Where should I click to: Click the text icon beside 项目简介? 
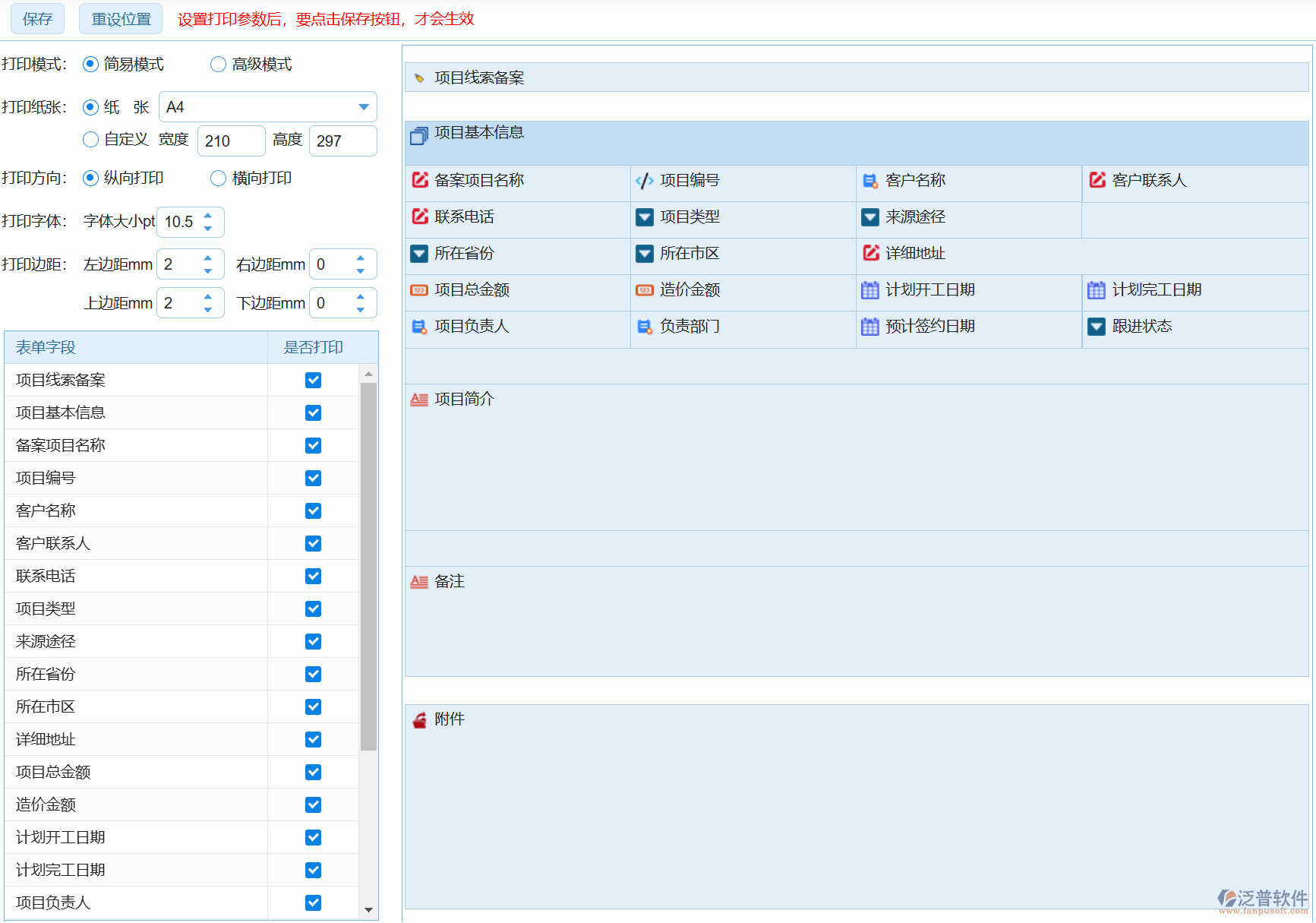(x=419, y=399)
